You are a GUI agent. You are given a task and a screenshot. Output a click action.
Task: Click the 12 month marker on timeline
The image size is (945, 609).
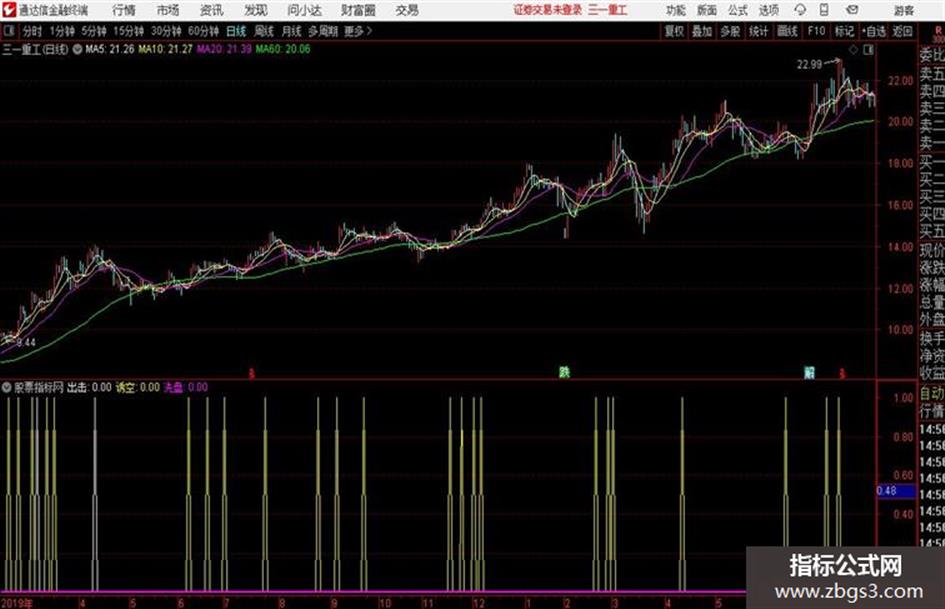(479, 603)
